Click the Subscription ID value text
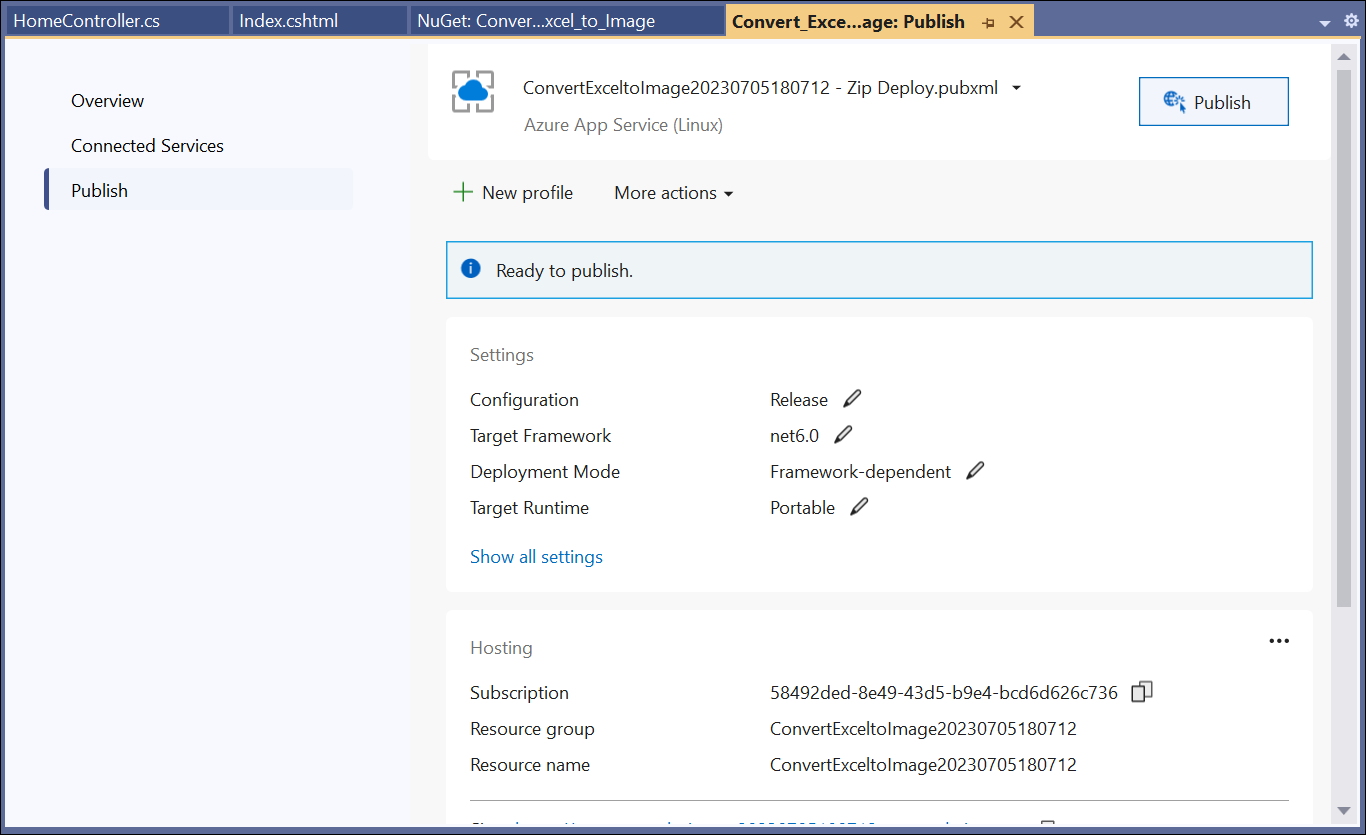This screenshot has width=1366, height=835. (x=944, y=693)
